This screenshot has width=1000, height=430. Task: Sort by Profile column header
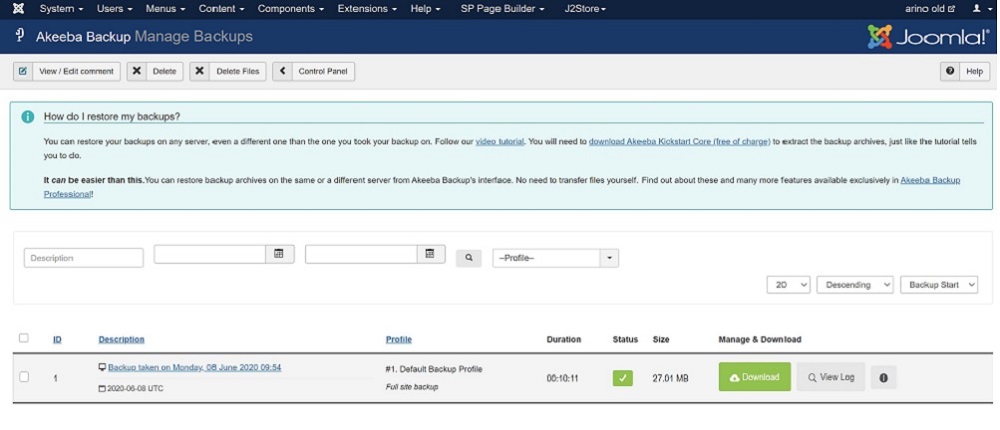click(399, 339)
